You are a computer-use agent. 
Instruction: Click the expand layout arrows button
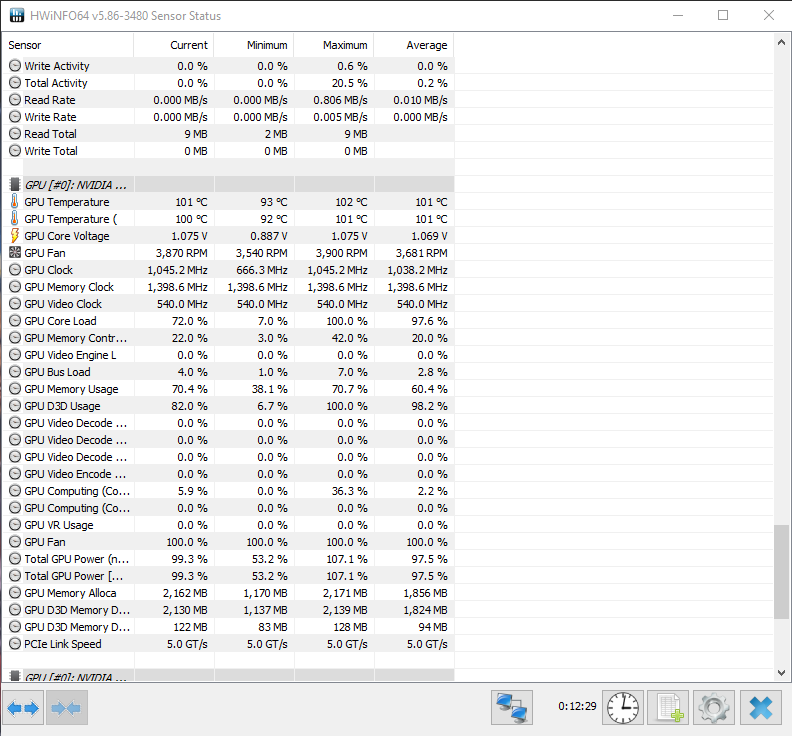click(23, 708)
